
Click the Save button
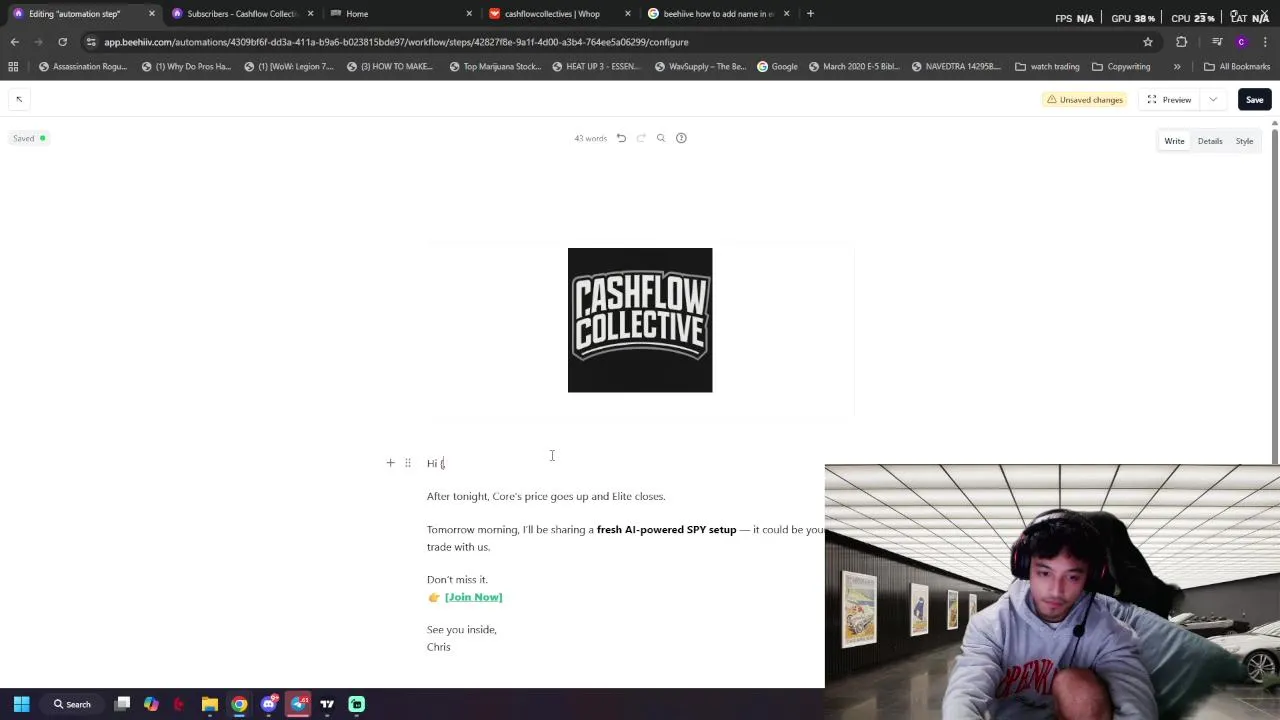coord(1254,99)
